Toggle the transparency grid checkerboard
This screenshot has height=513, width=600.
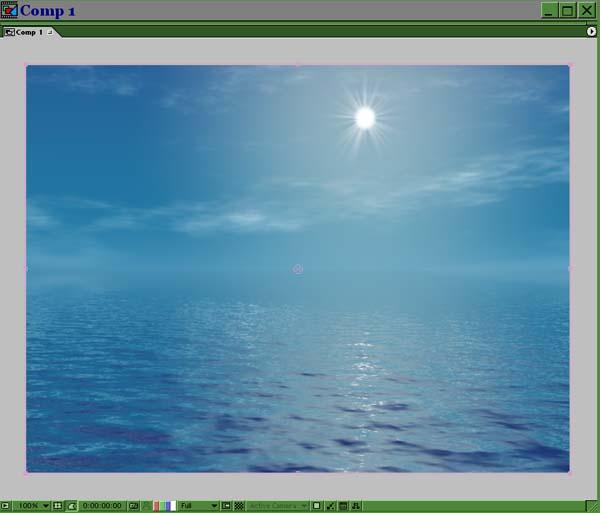pos(239,506)
